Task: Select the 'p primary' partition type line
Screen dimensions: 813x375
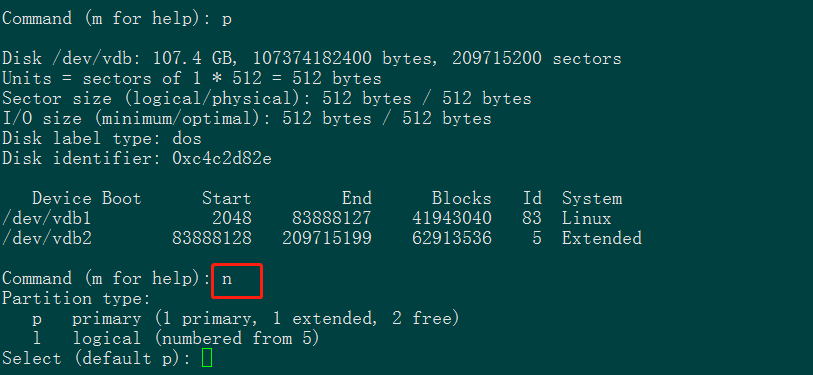Action: (246, 318)
